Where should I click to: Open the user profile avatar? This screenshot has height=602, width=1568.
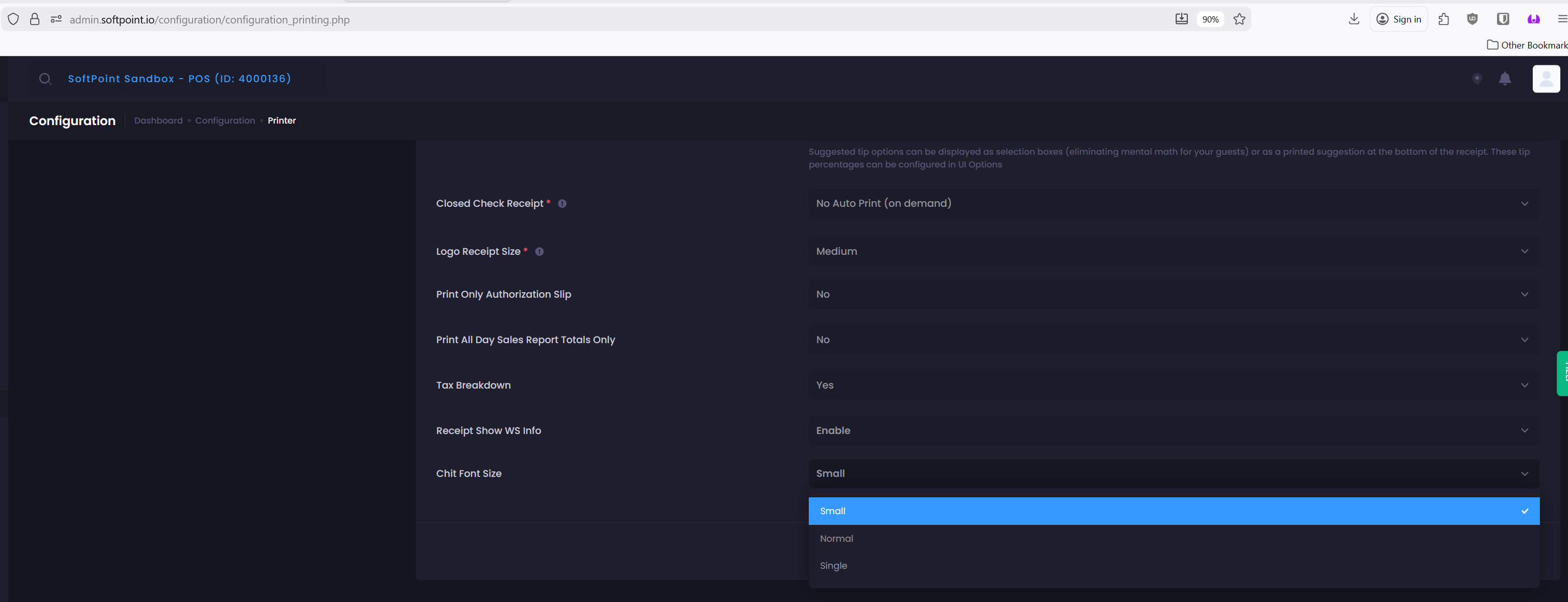coord(1546,79)
